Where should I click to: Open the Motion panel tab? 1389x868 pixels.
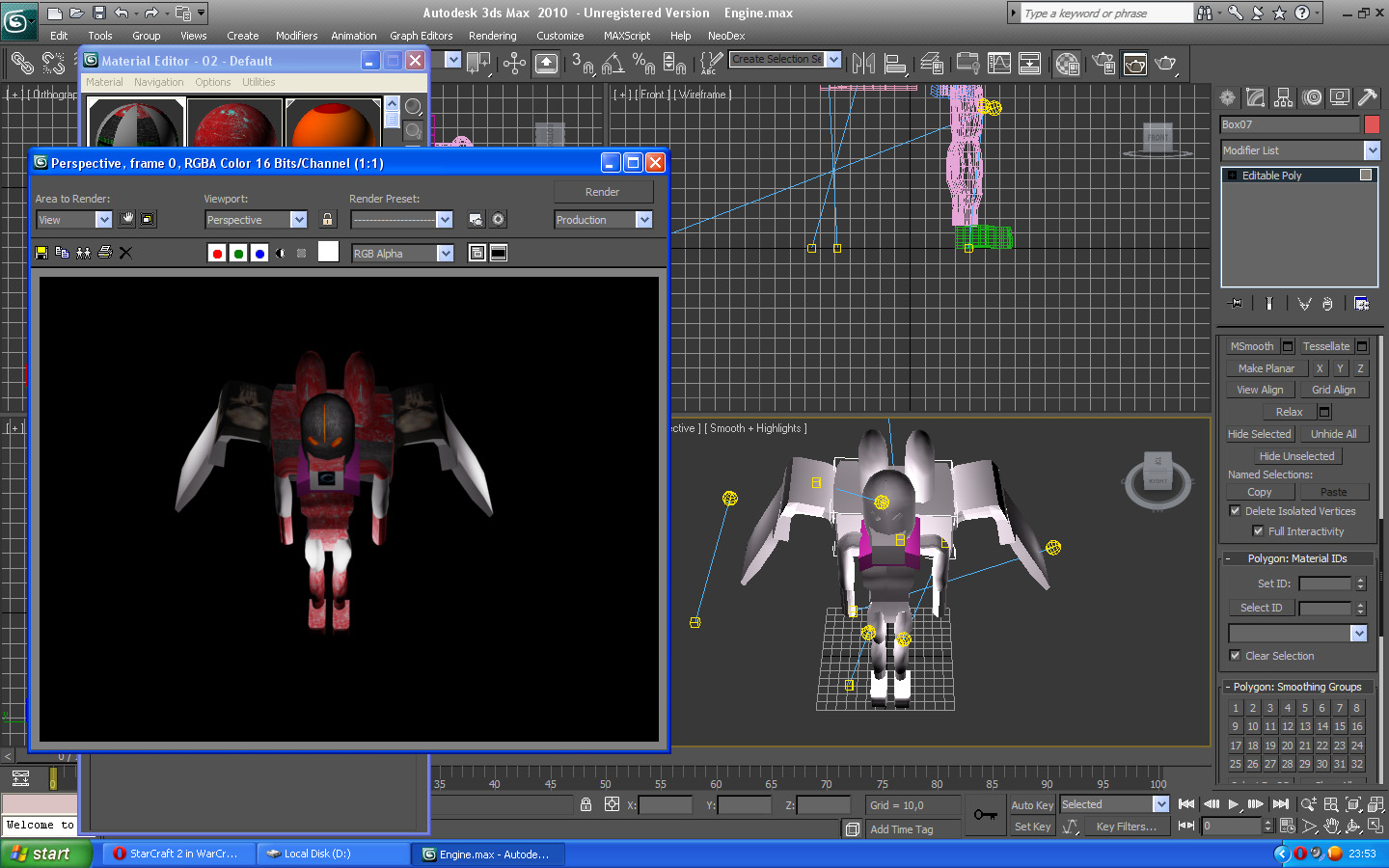coord(1312,97)
